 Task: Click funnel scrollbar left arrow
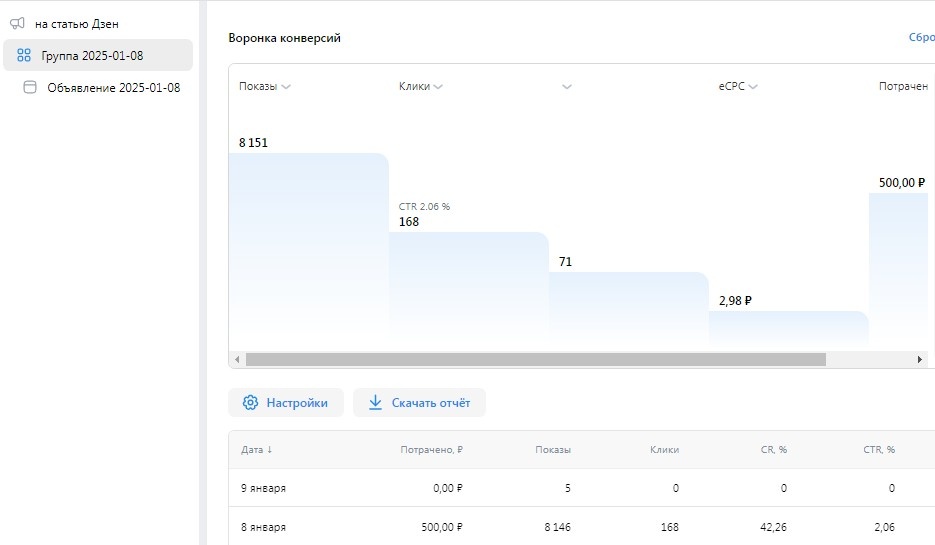click(x=237, y=360)
